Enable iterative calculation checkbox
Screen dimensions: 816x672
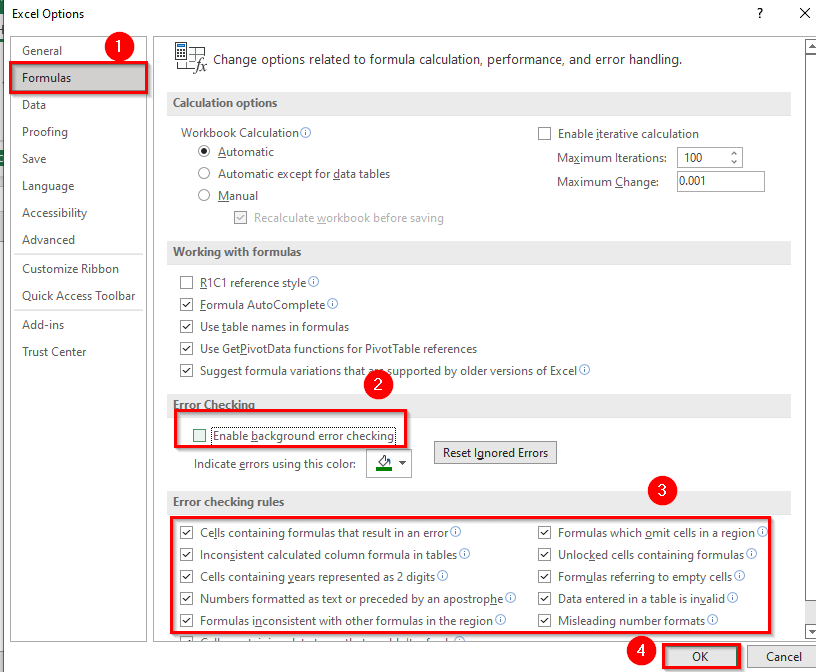coord(544,134)
